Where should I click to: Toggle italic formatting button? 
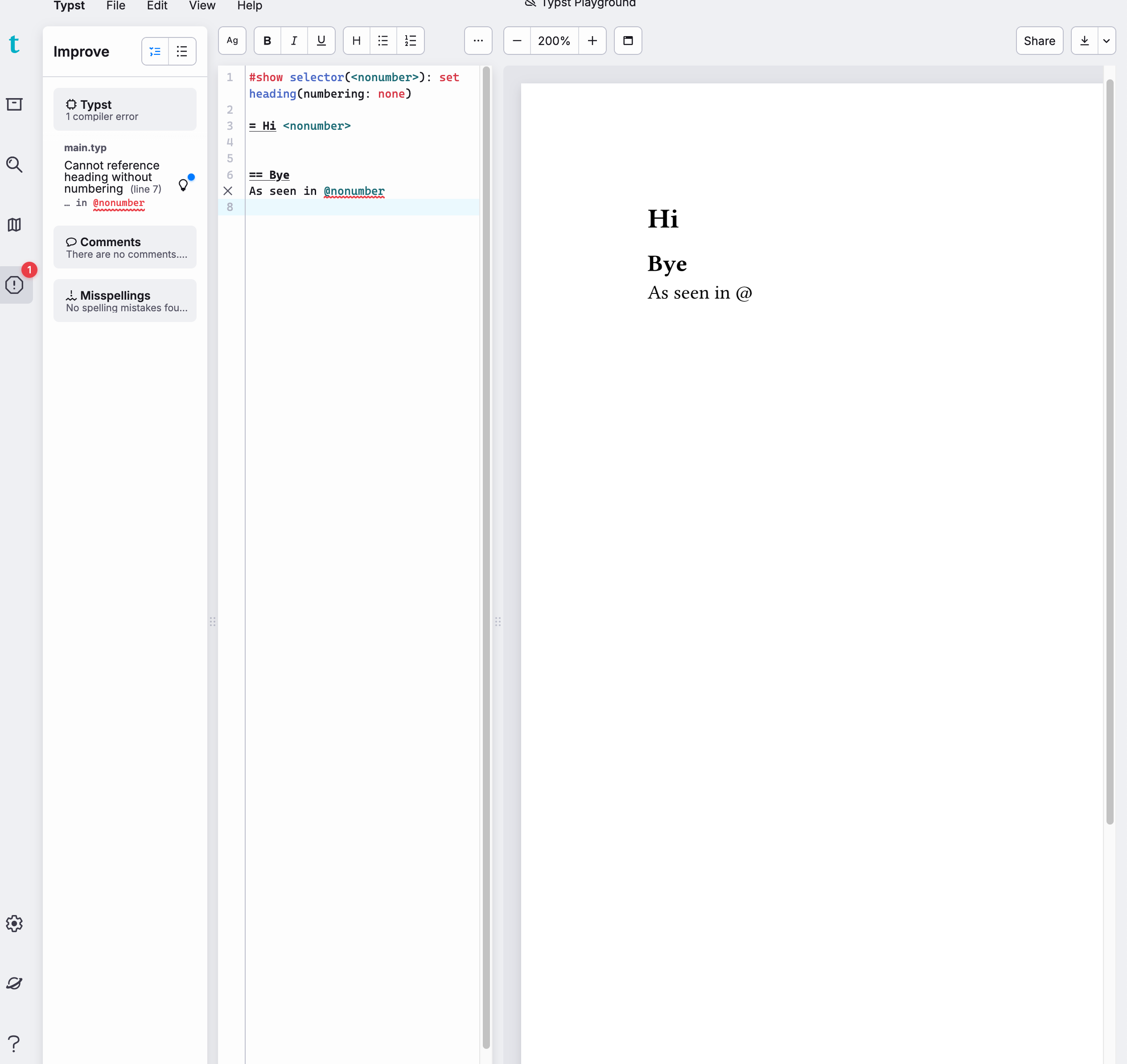click(x=294, y=41)
